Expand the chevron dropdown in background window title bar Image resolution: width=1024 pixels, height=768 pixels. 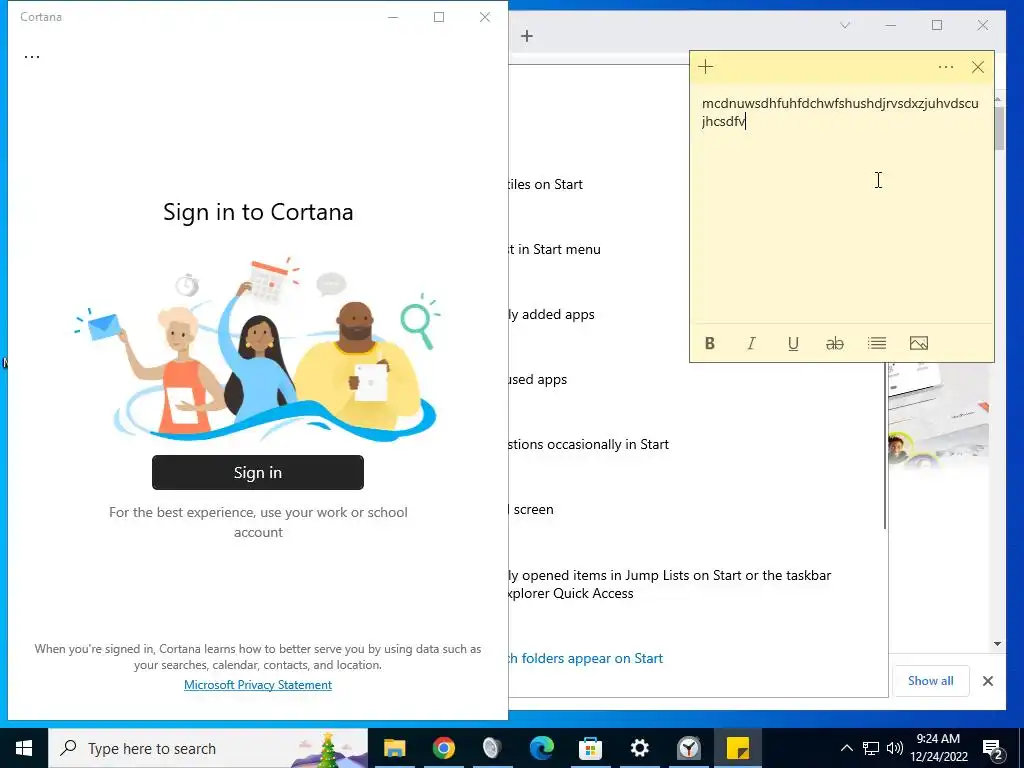844,25
